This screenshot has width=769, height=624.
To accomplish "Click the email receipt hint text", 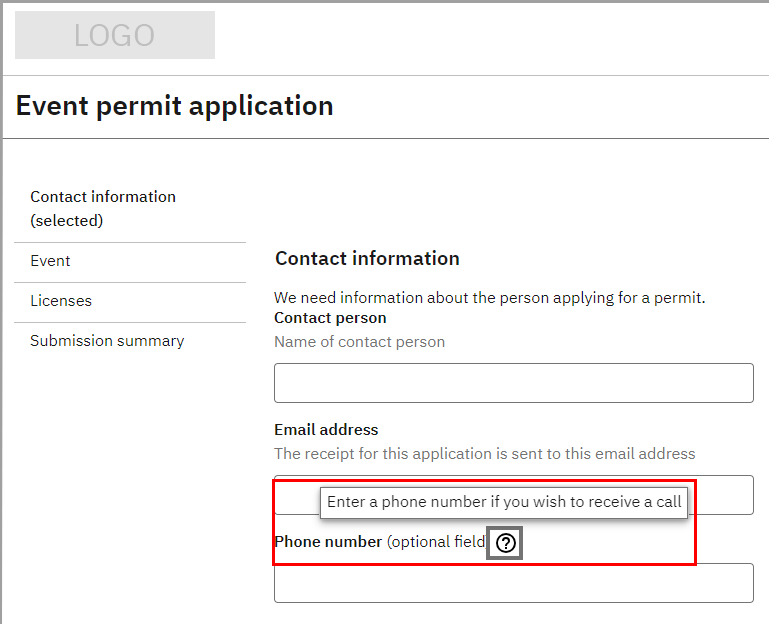I will pyautogui.click(x=484, y=454).
